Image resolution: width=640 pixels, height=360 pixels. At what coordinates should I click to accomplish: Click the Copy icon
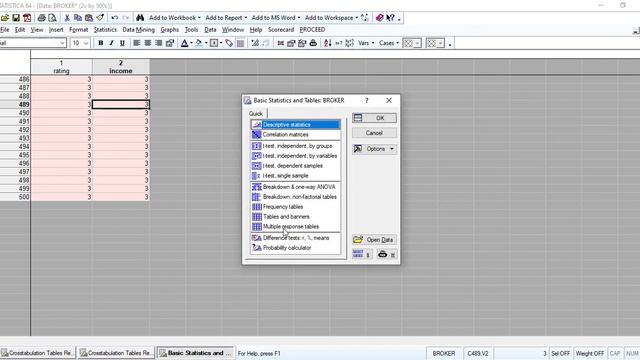(x=78, y=18)
